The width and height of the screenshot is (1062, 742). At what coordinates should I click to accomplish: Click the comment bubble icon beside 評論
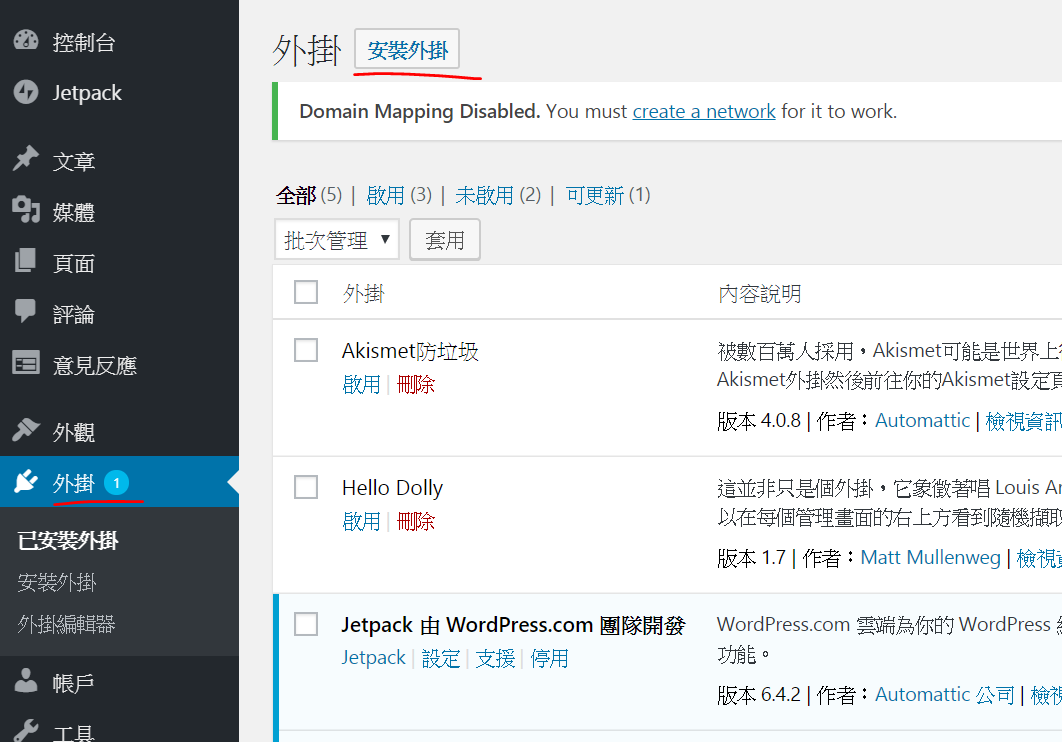(26, 311)
